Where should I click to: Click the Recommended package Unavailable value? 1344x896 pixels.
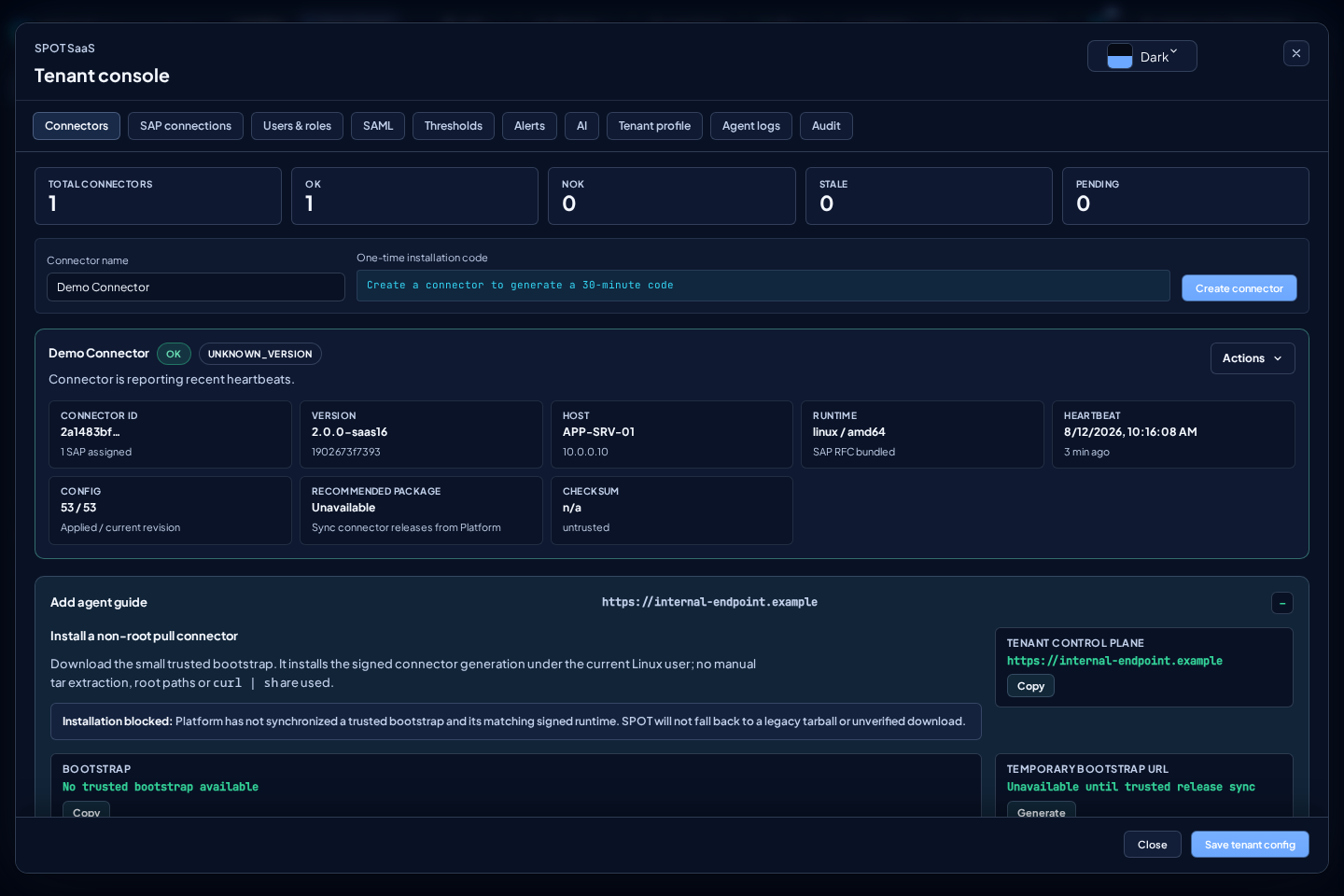coord(343,508)
